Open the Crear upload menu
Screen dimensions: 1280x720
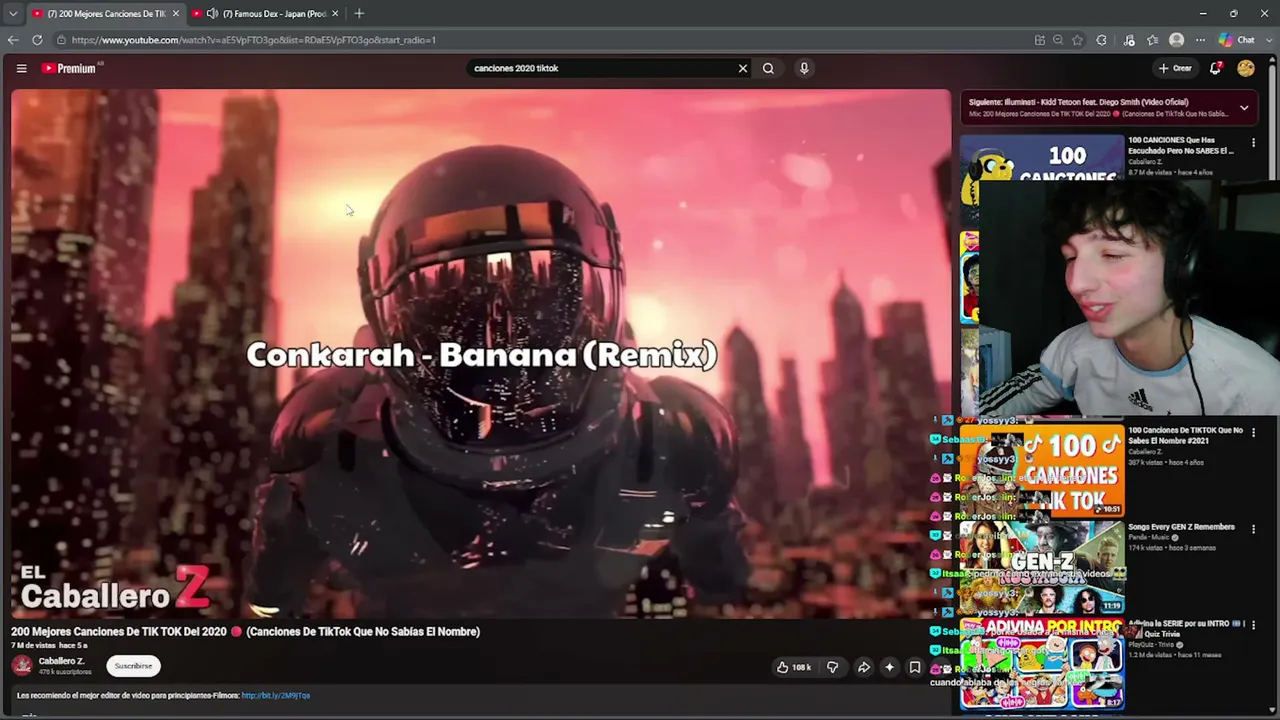1175,68
